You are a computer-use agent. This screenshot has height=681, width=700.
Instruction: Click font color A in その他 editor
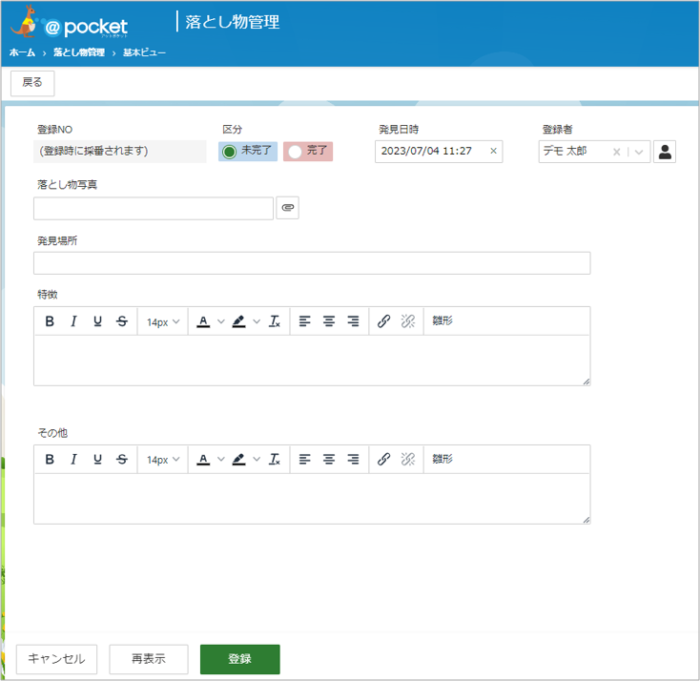(x=203, y=460)
